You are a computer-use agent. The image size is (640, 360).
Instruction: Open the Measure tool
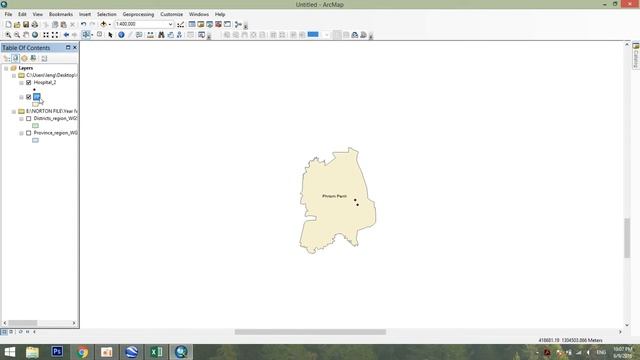pyautogui.click(x=151, y=35)
